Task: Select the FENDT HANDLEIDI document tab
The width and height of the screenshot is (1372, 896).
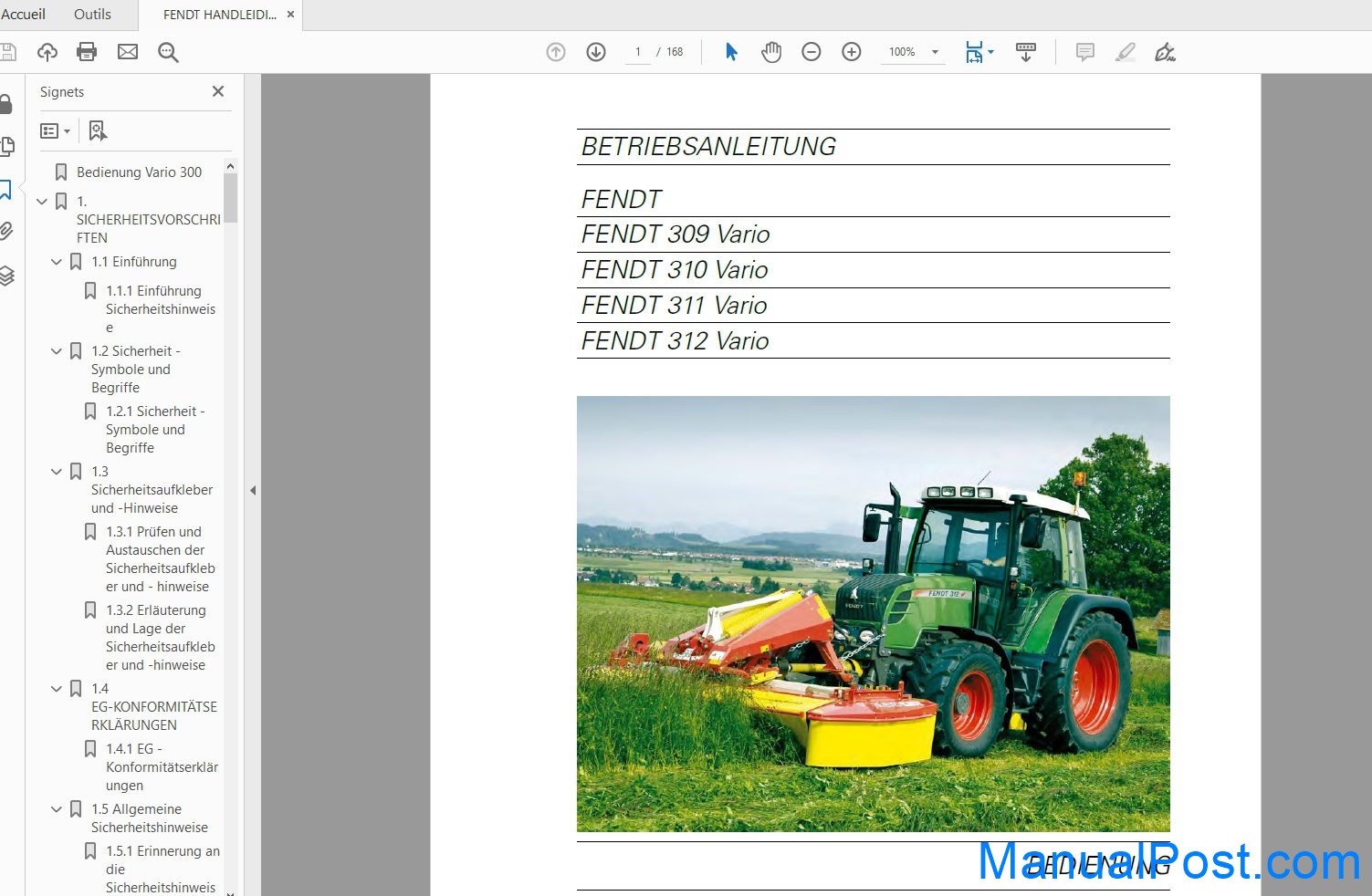Action: [x=219, y=15]
